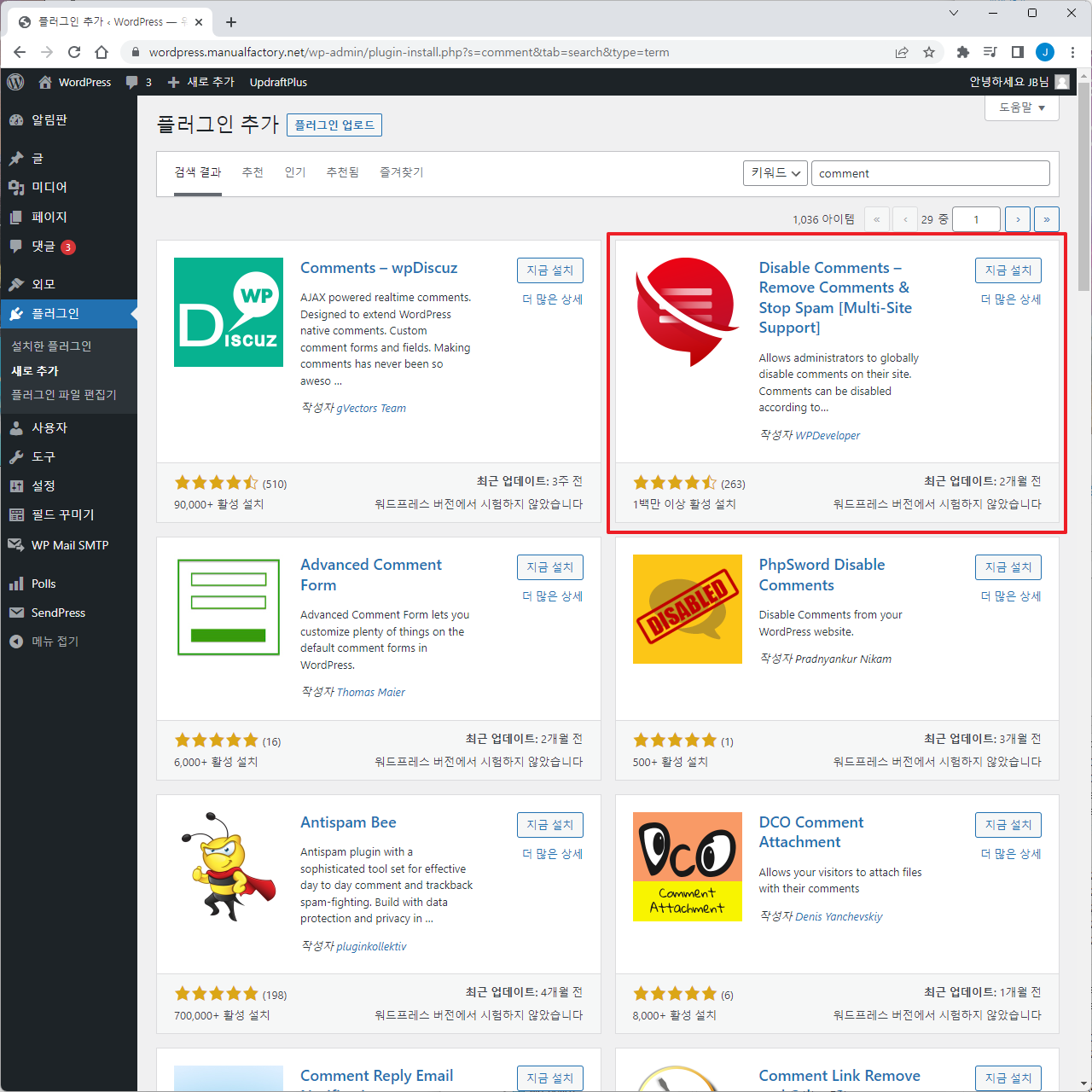Open the 알림판 dashboard menu

coord(68,120)
